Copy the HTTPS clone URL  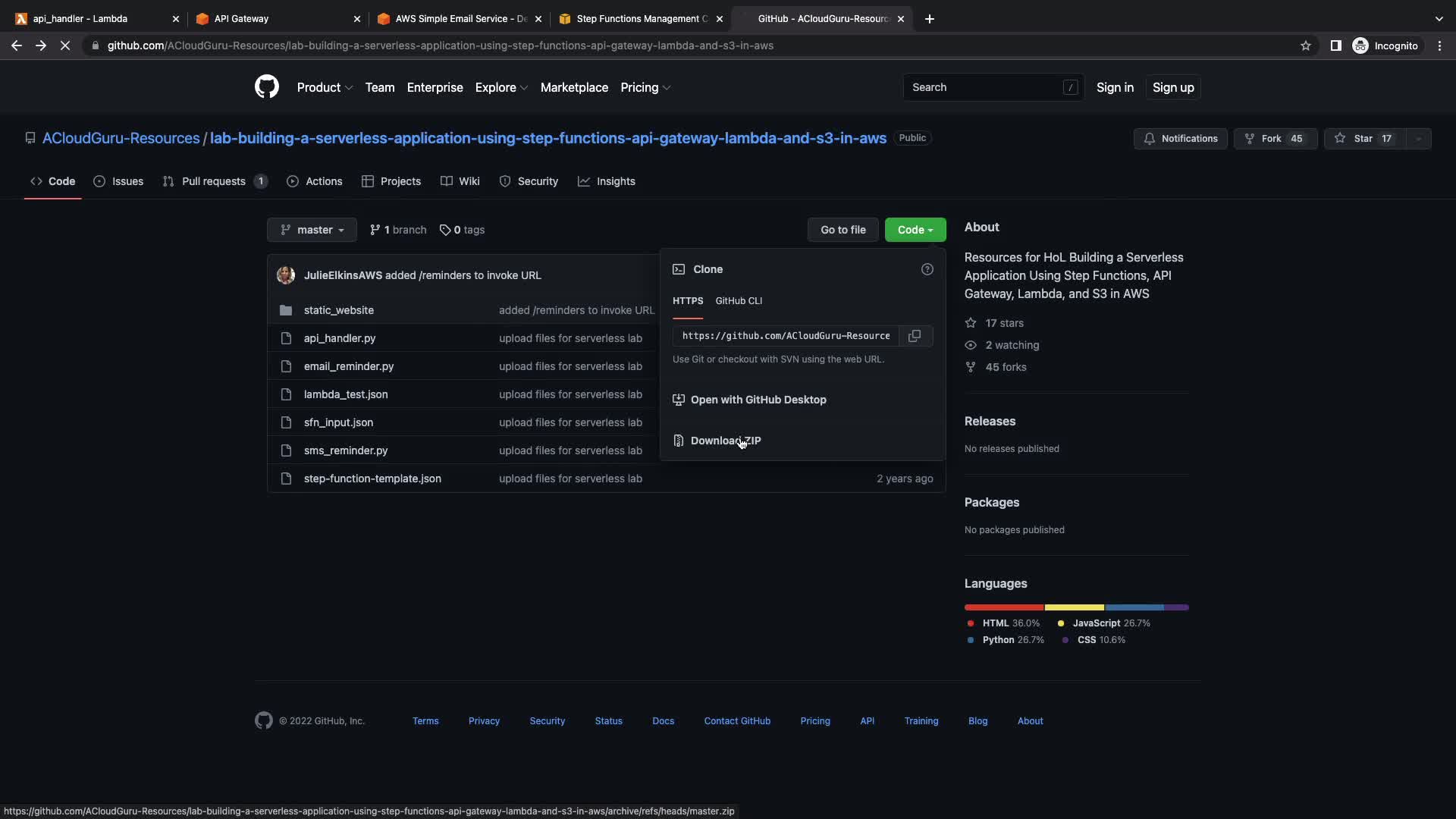tap(915, 336)
